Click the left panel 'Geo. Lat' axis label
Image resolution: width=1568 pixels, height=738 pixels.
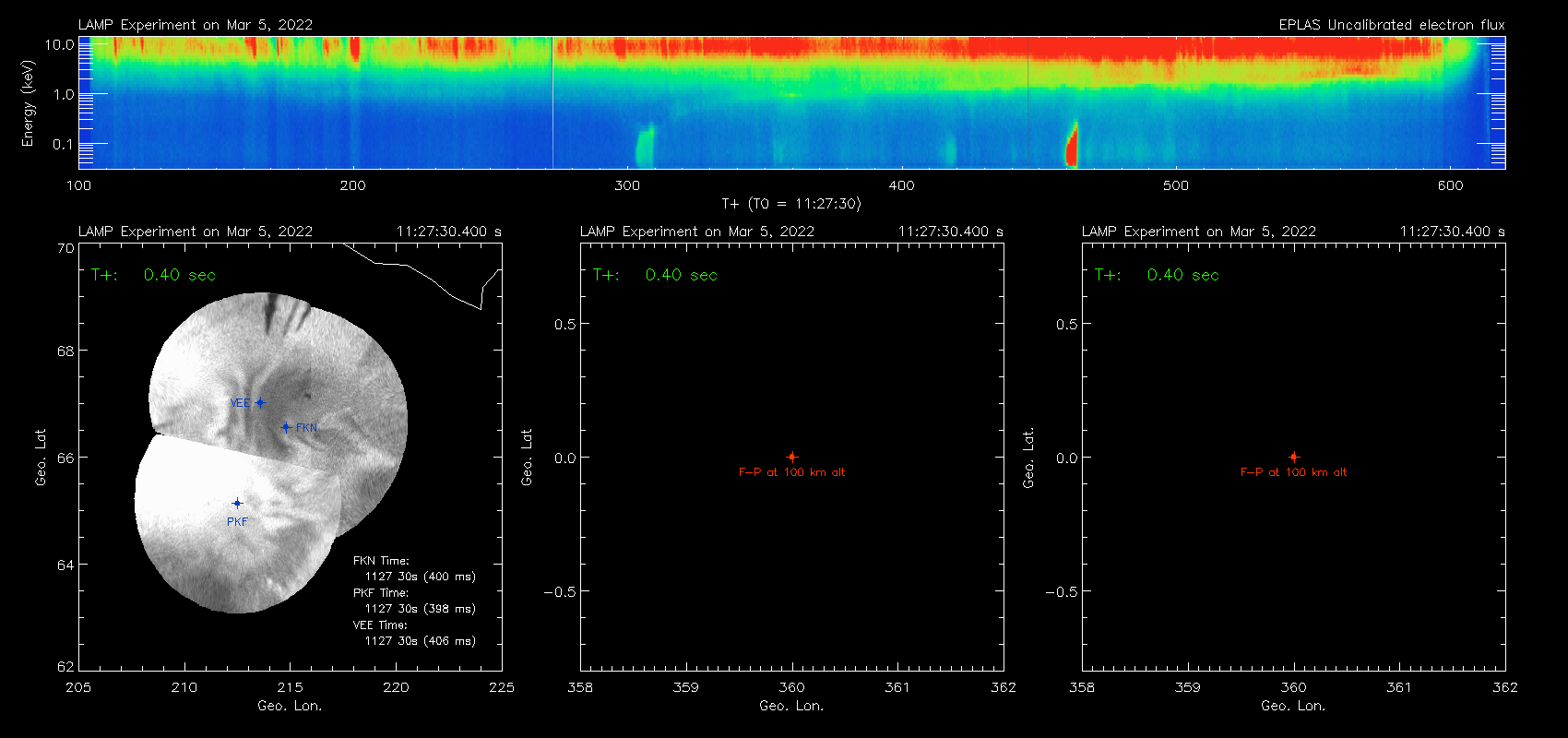[41, 457]
